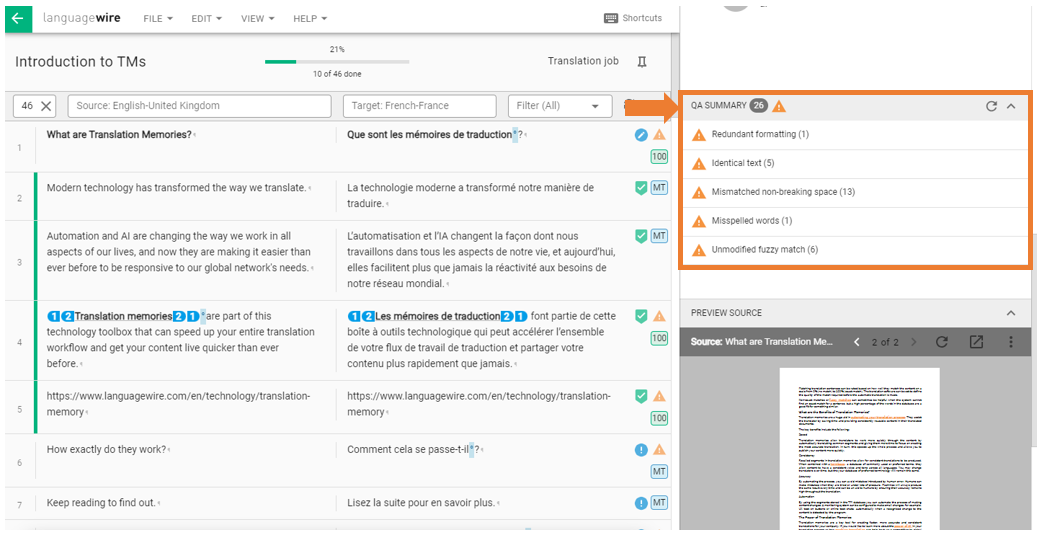
Task: Click the source document preview thumbnail
Action: tap(859, 449)
